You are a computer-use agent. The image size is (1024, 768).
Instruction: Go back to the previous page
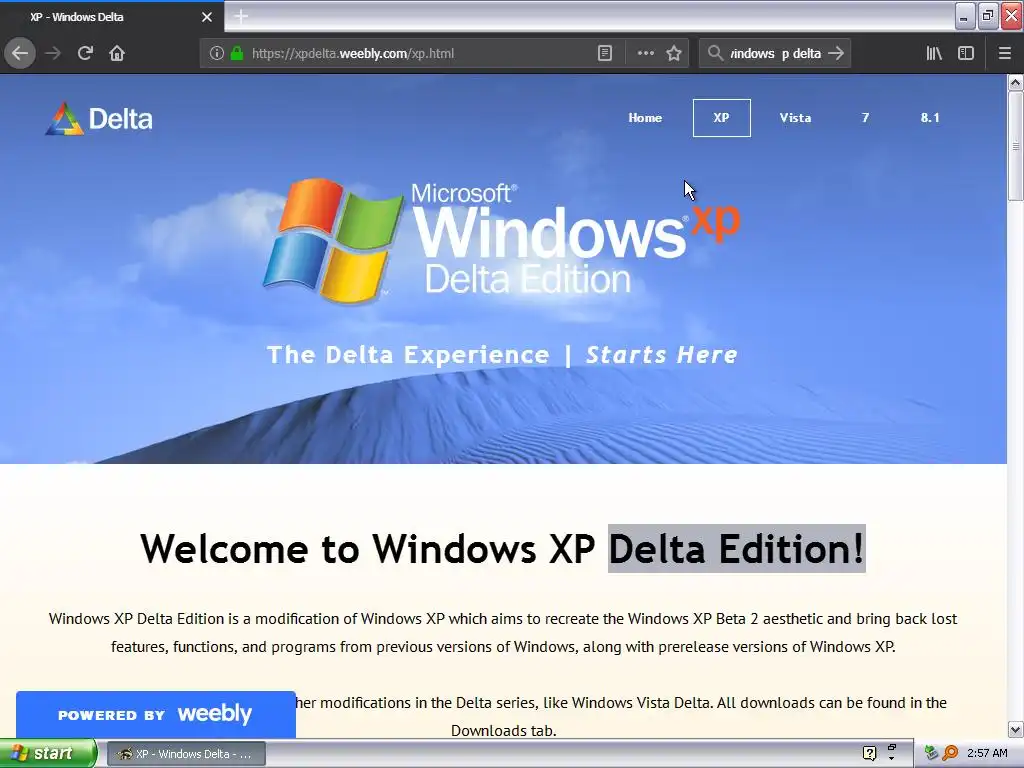click(20, 53)
